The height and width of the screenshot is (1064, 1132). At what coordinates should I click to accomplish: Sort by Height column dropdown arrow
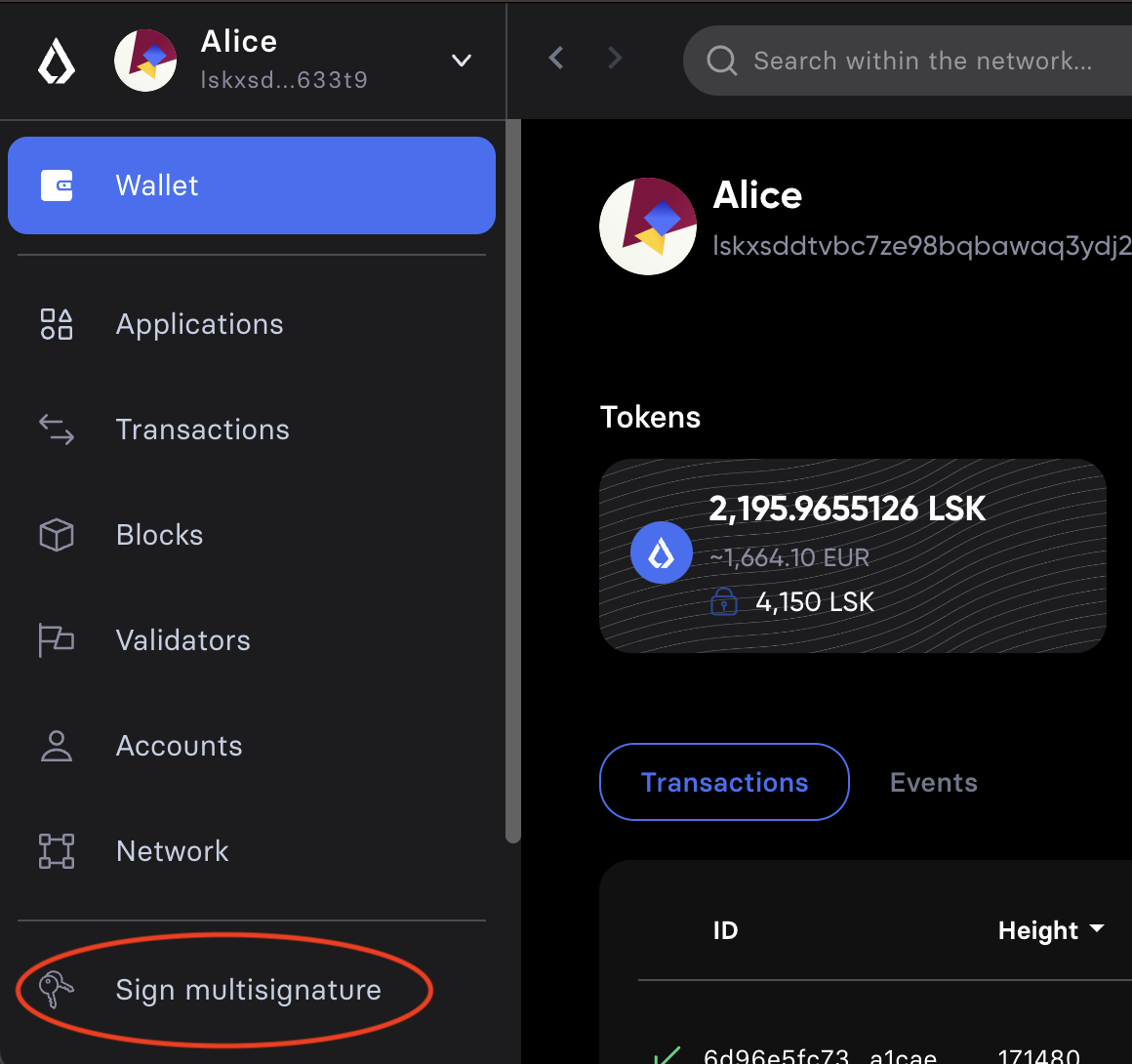(x=1097, y=929)
